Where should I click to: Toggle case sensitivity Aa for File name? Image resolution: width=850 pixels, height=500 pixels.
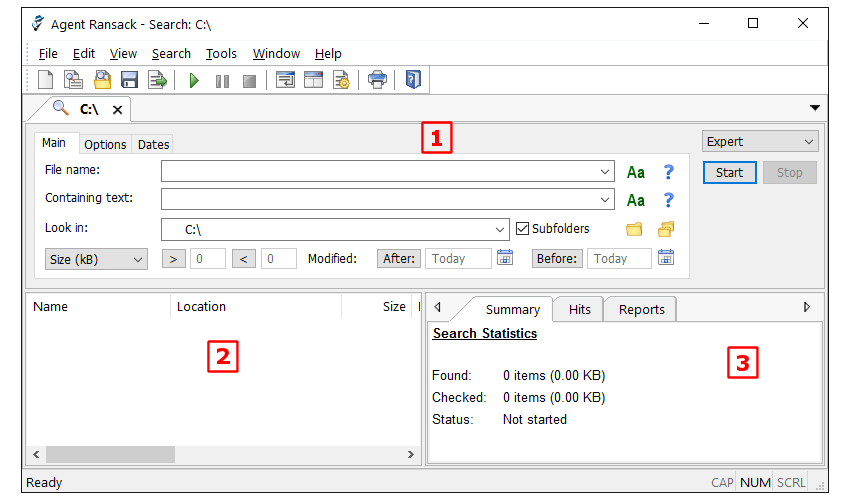tap(636, 172)
